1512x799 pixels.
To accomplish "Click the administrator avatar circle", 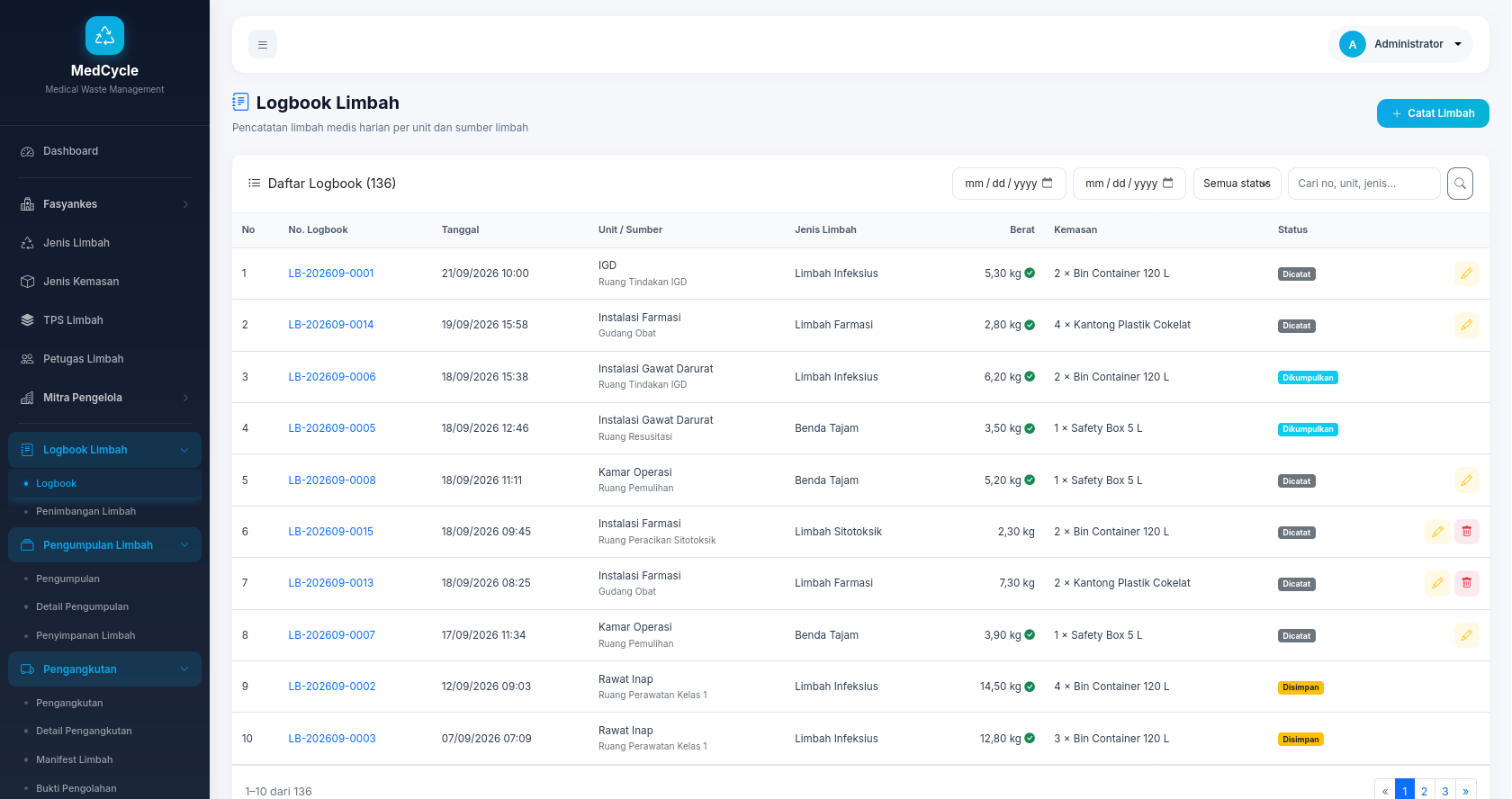I will 1352,44.
